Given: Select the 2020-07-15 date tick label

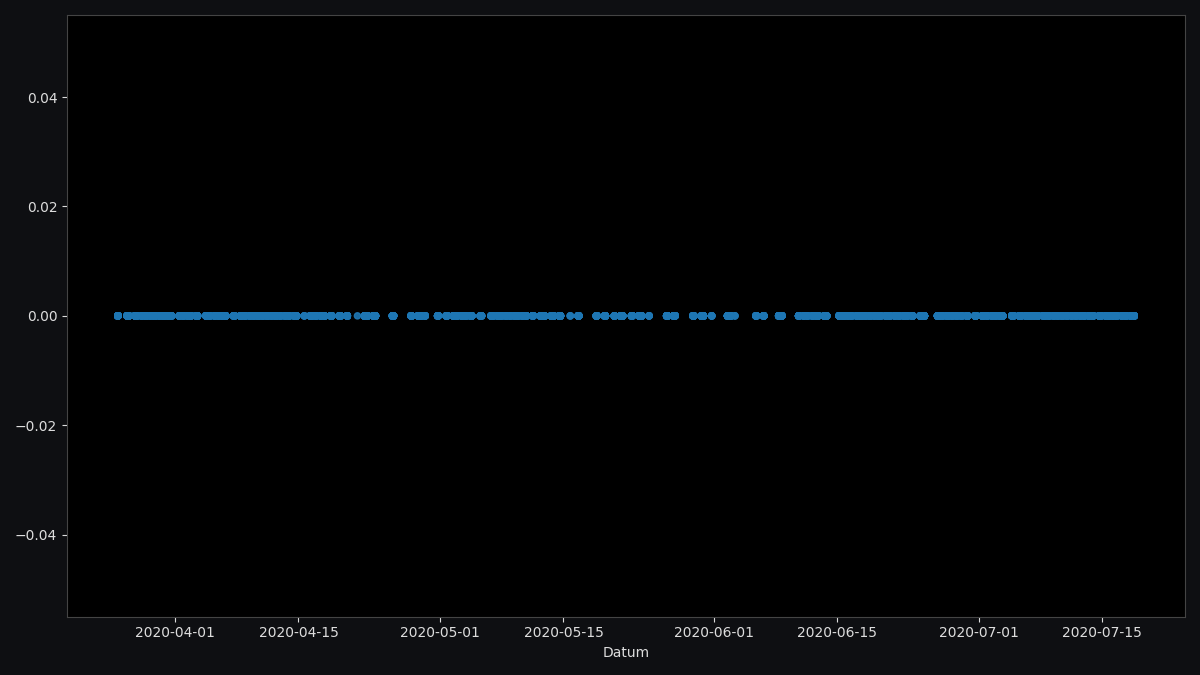Looking at the screenshot, I should 1102,632.
